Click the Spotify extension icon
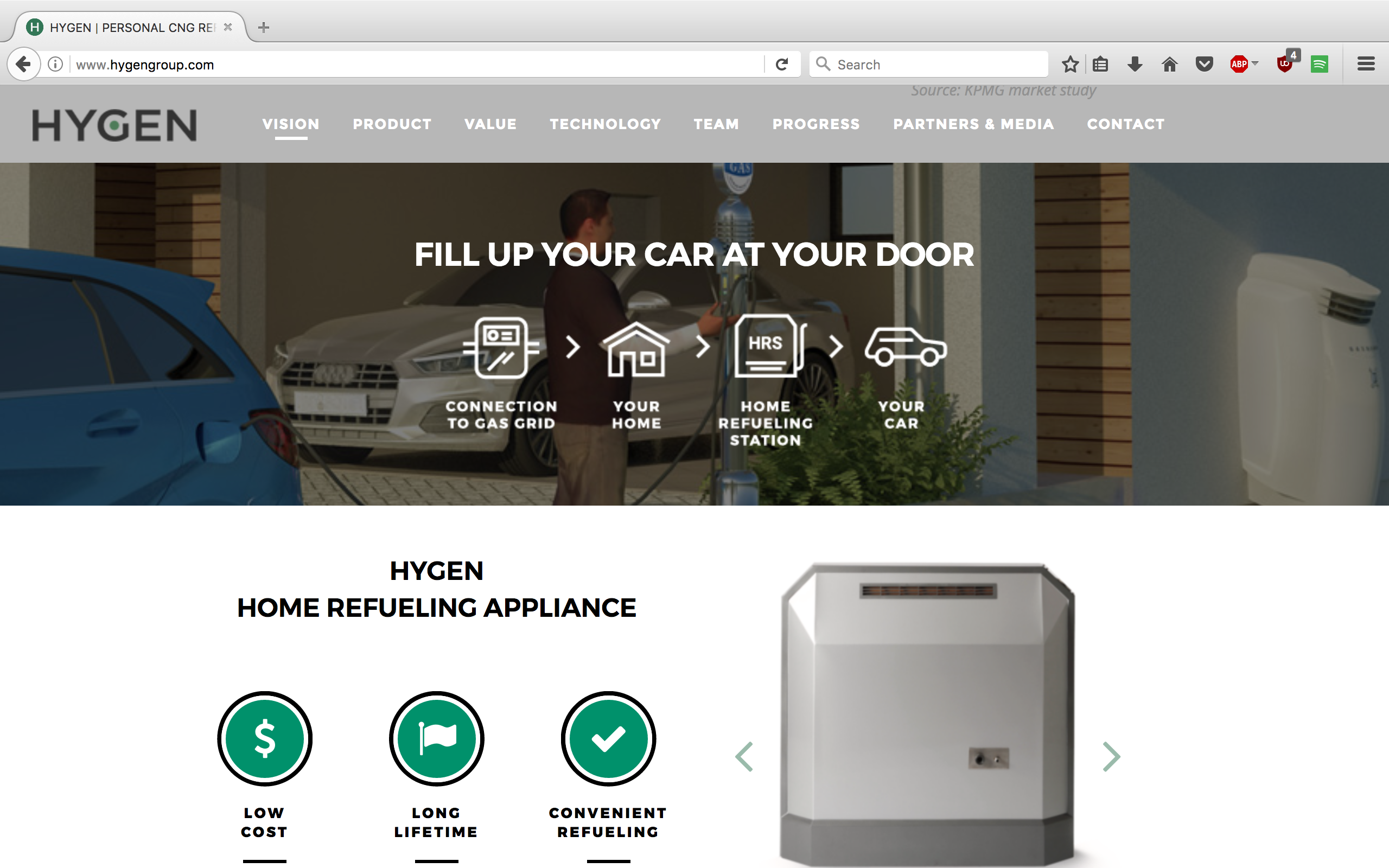Viewport: 1389px width, 868px height. pos(1320,65)
